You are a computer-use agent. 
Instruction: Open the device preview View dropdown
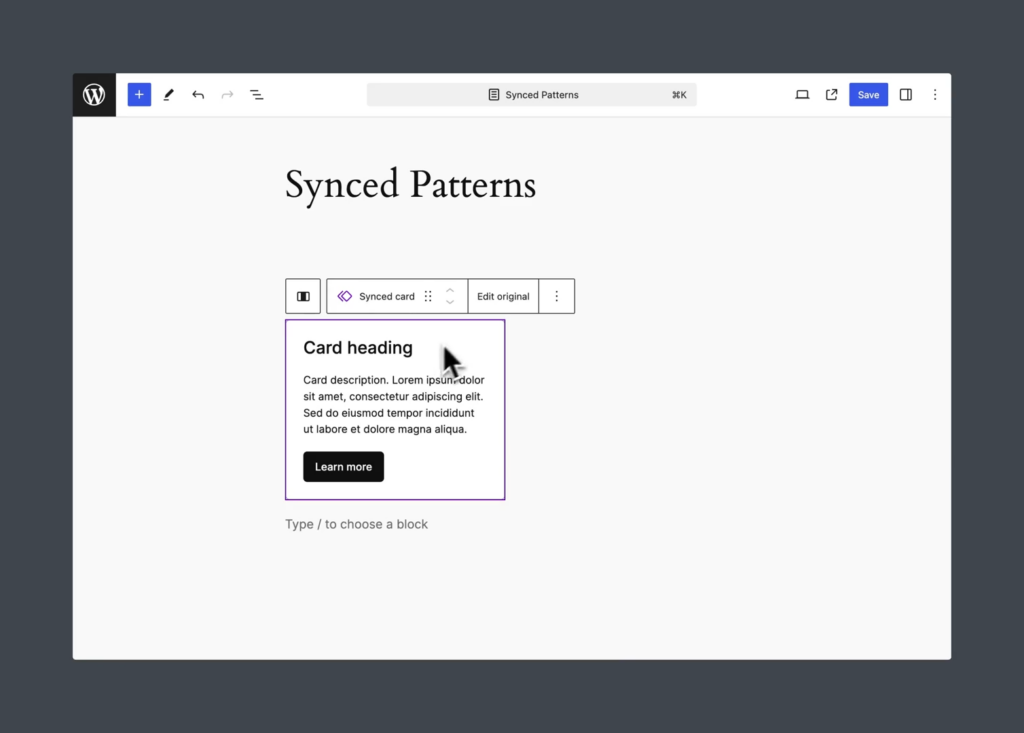(802, 94)
